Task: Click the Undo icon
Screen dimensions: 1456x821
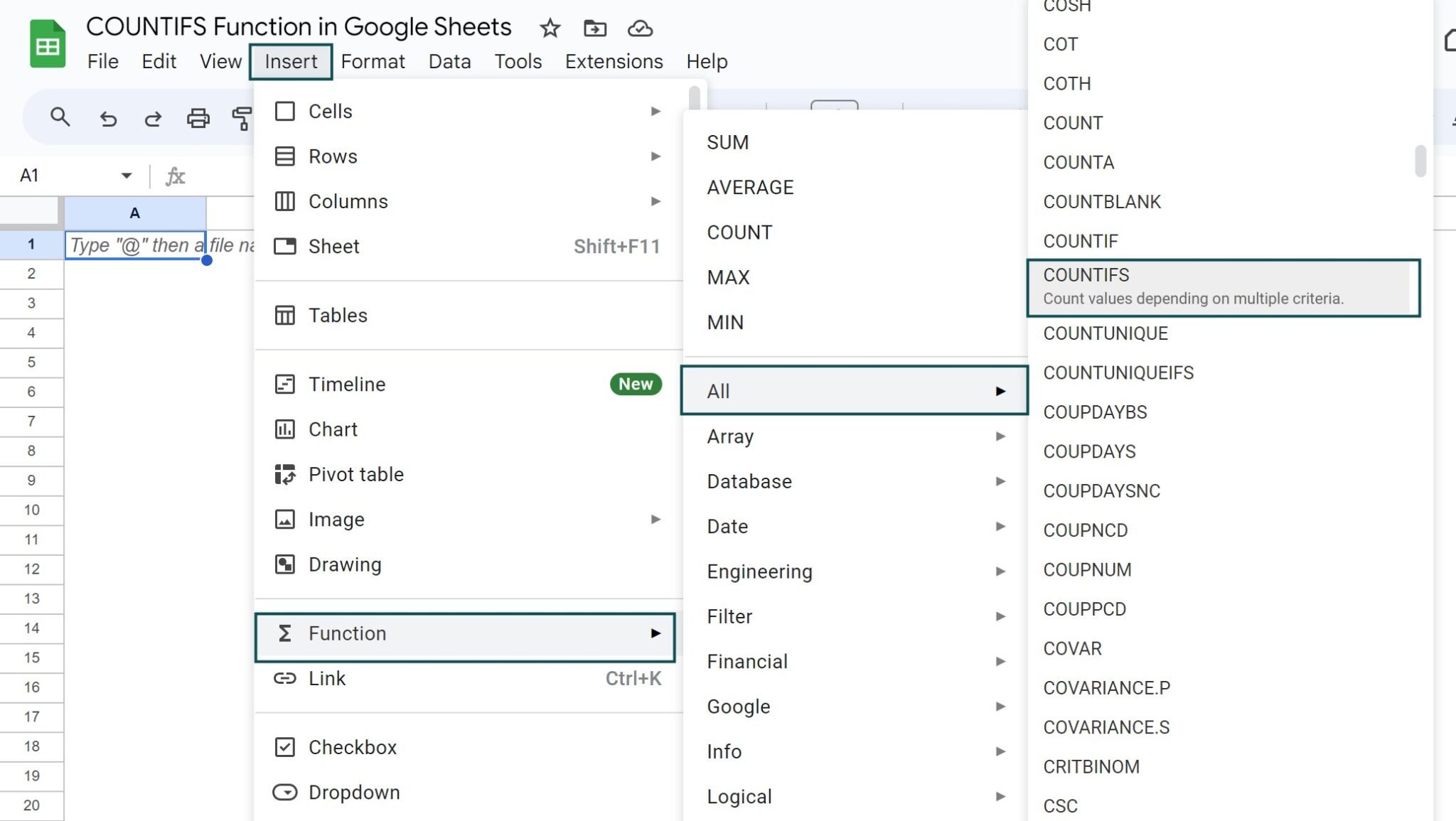Action: click(x=107, y=117)
